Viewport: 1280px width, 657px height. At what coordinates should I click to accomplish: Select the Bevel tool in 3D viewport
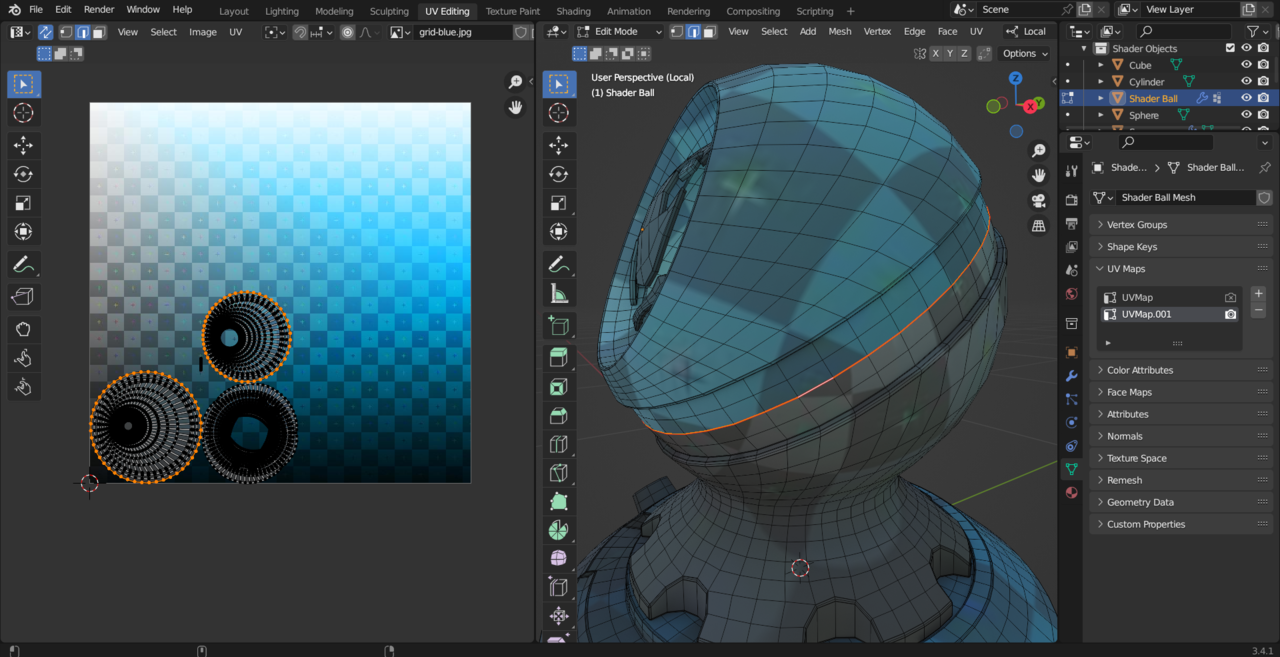(559, 415)
